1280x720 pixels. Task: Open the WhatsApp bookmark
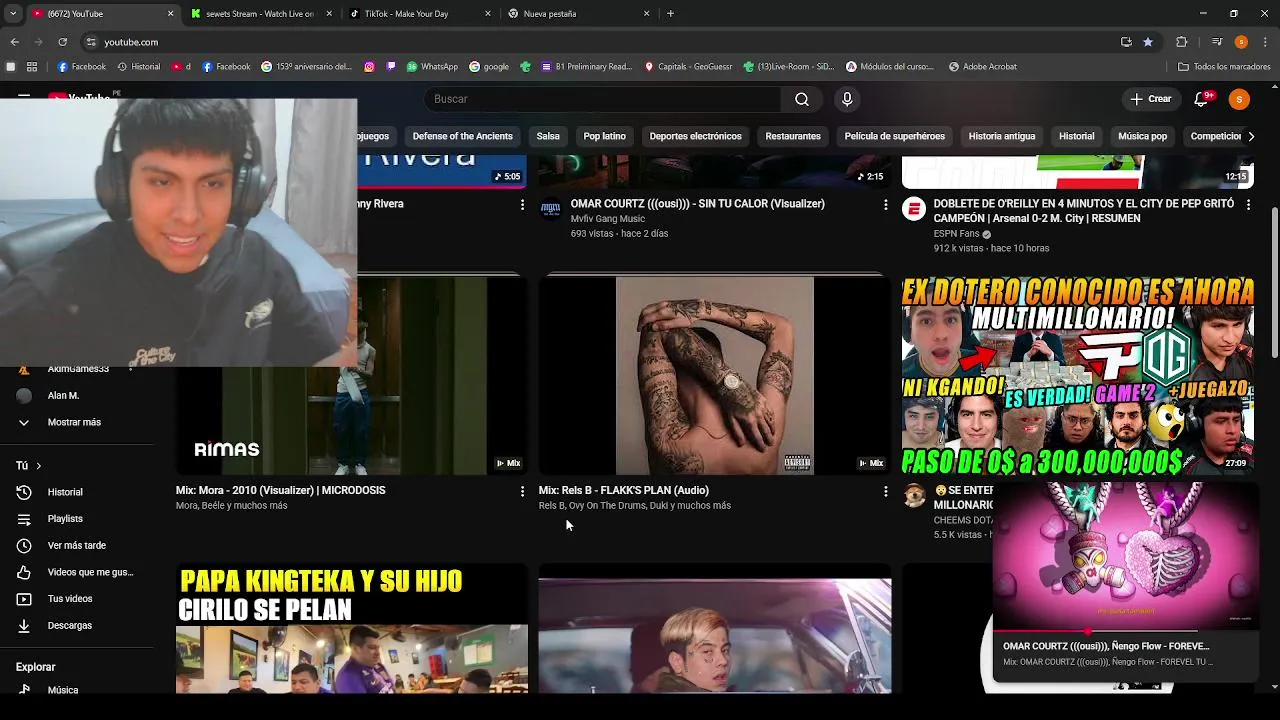432,67
